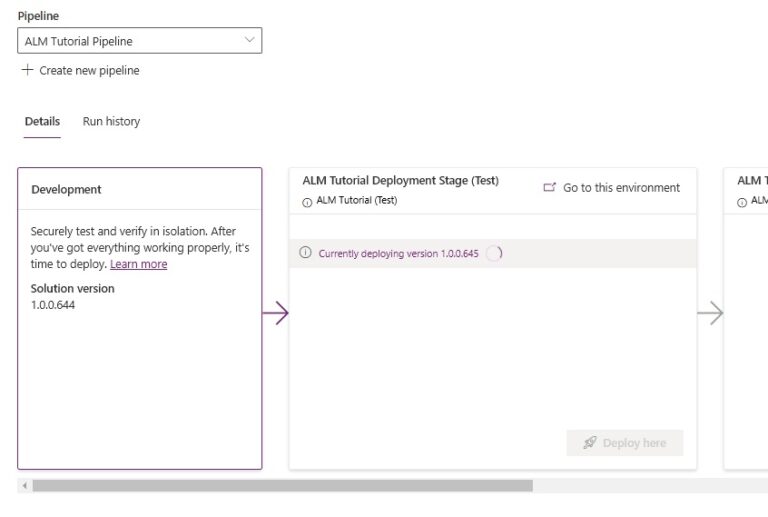Click the Go to this environment icon
The width and height of the screenshot is (768, 517).
click(x=549, y=187)
